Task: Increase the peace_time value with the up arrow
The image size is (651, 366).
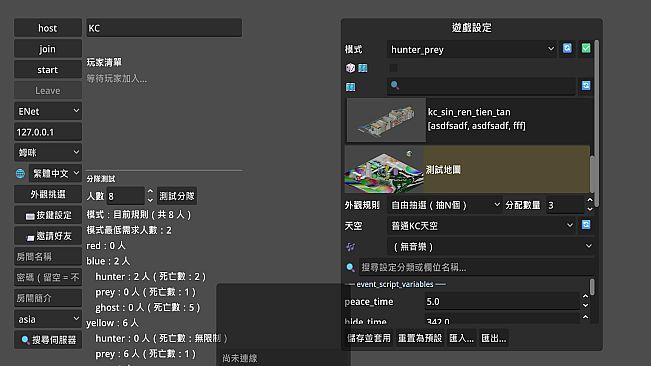Action: [585, 297]
